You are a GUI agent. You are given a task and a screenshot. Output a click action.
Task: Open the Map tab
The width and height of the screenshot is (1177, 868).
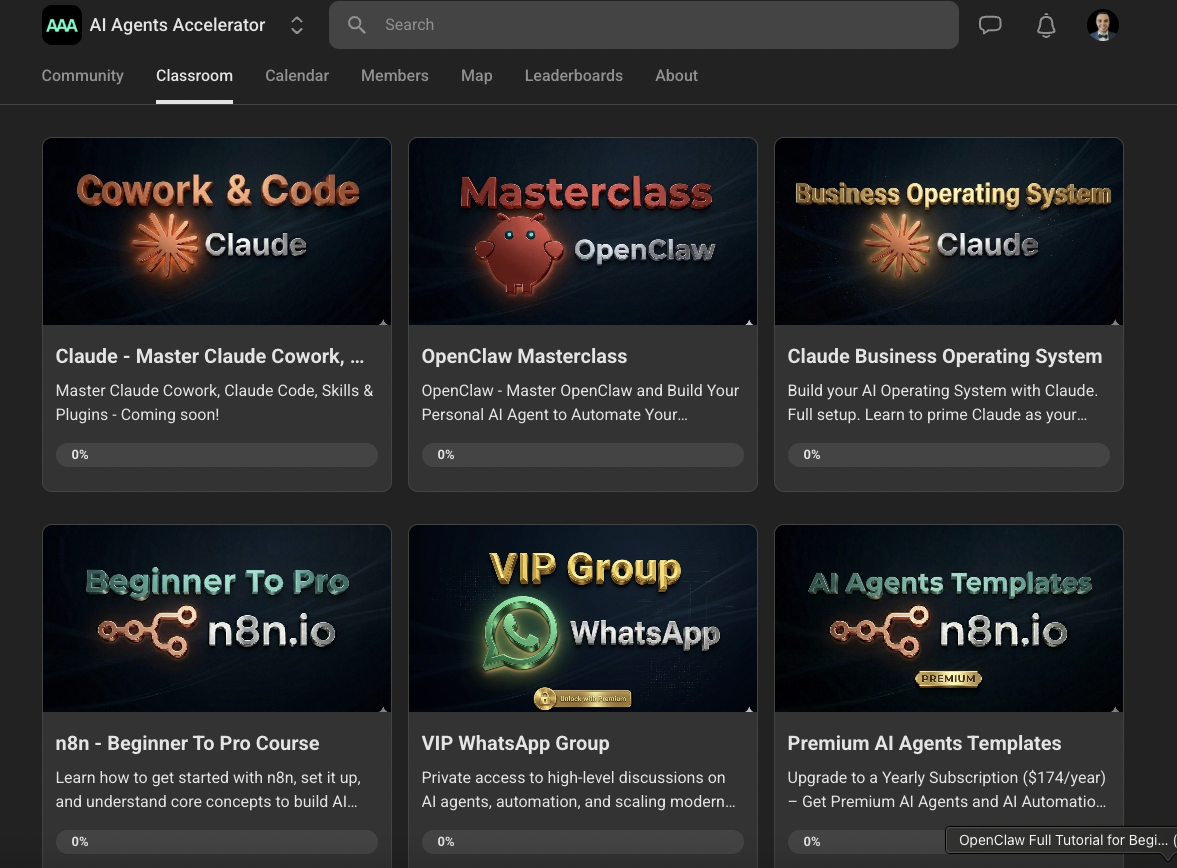click(477, 76)
